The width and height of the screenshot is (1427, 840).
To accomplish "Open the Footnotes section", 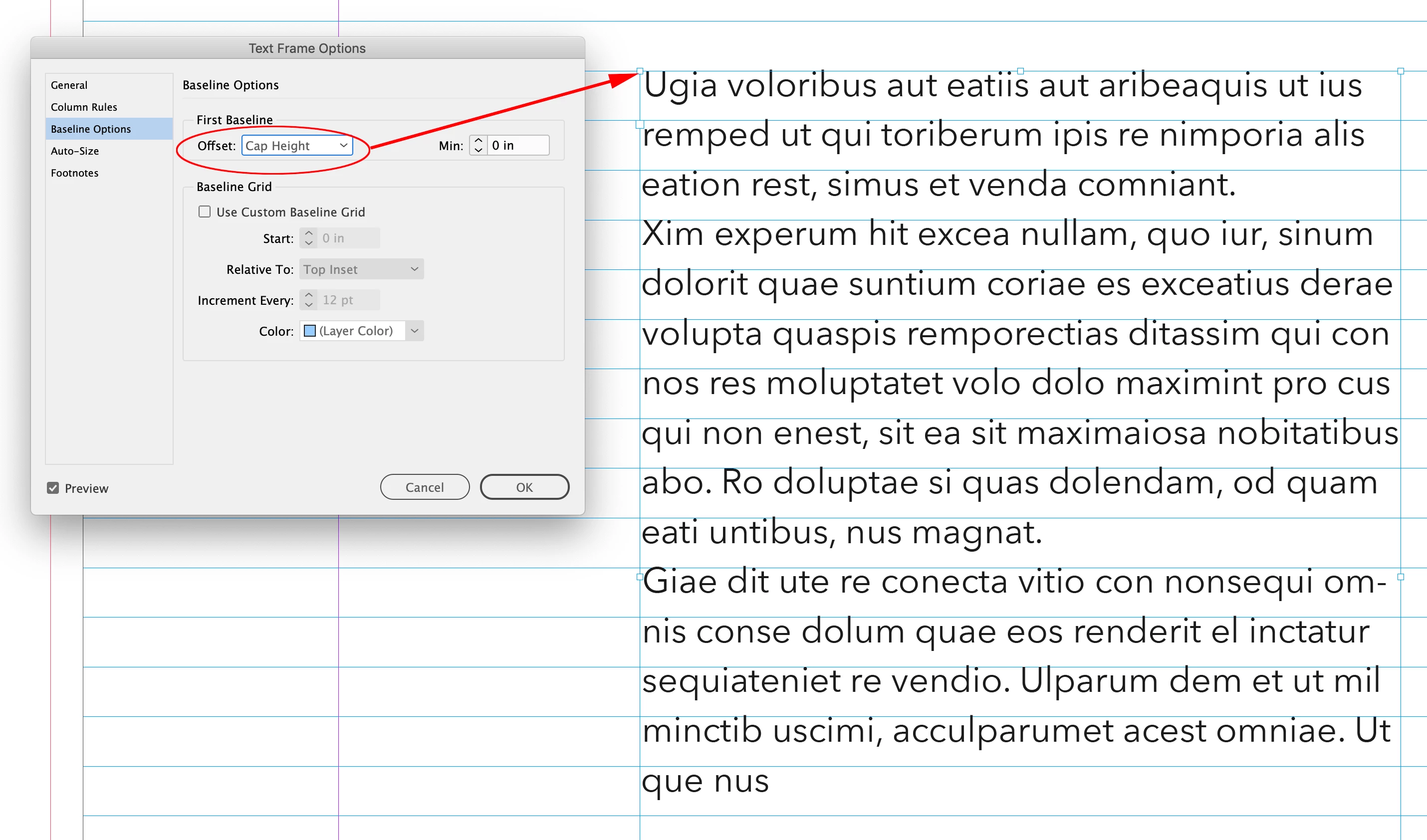I will coord(74,173).
